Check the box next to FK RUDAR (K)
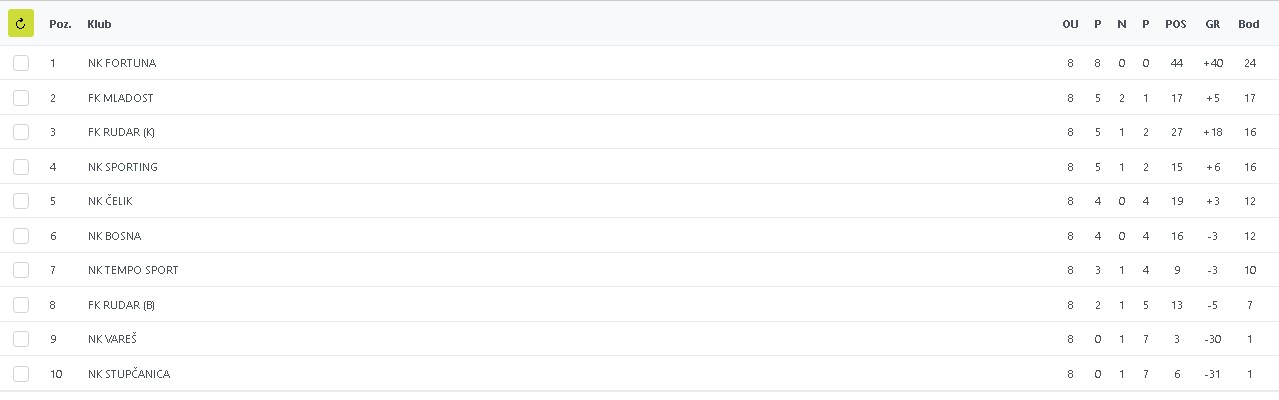1279x400 pixels. 21,132
